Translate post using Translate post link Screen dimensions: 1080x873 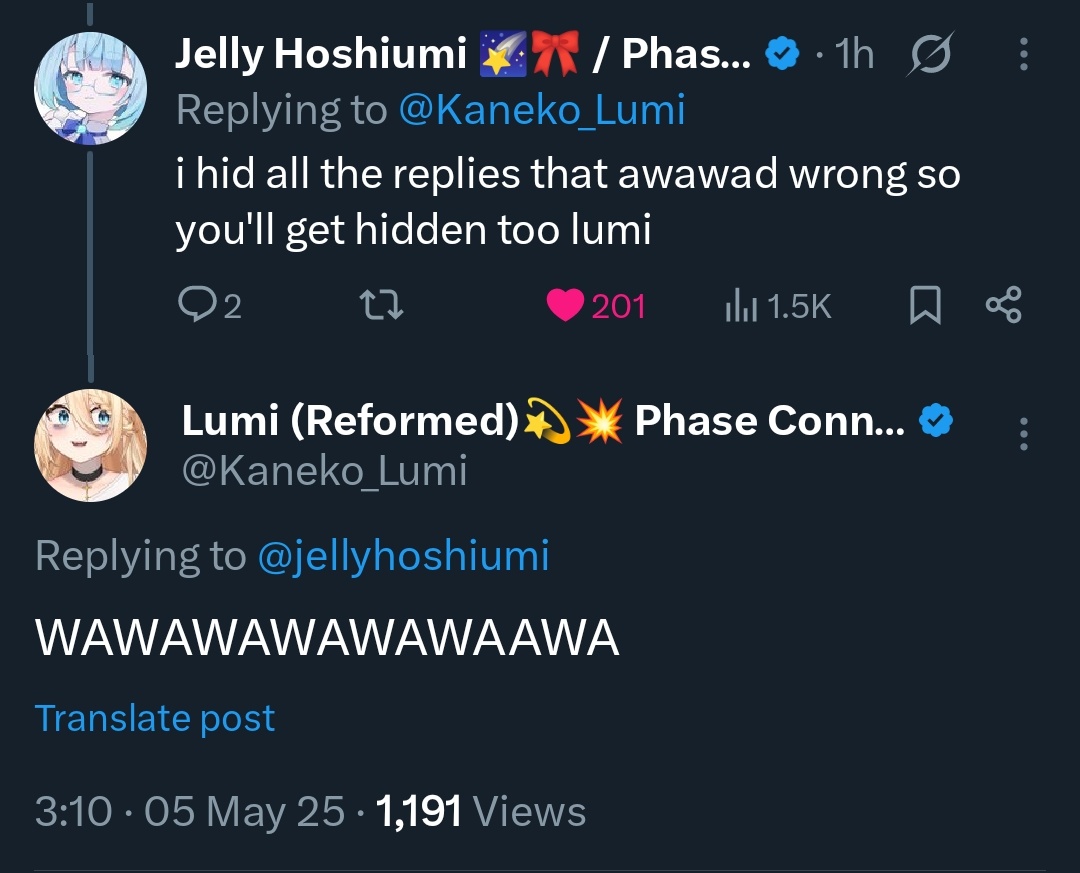(155, 718)
